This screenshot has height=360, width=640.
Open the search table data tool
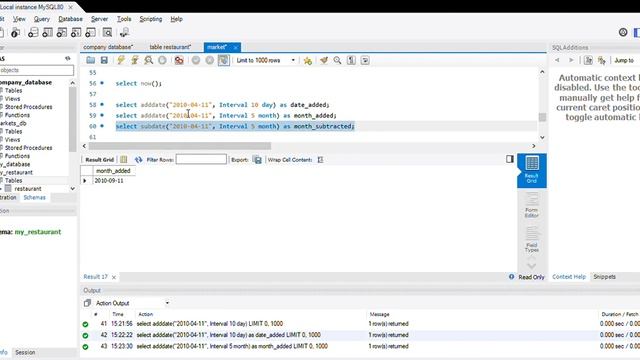click(107, 33)
